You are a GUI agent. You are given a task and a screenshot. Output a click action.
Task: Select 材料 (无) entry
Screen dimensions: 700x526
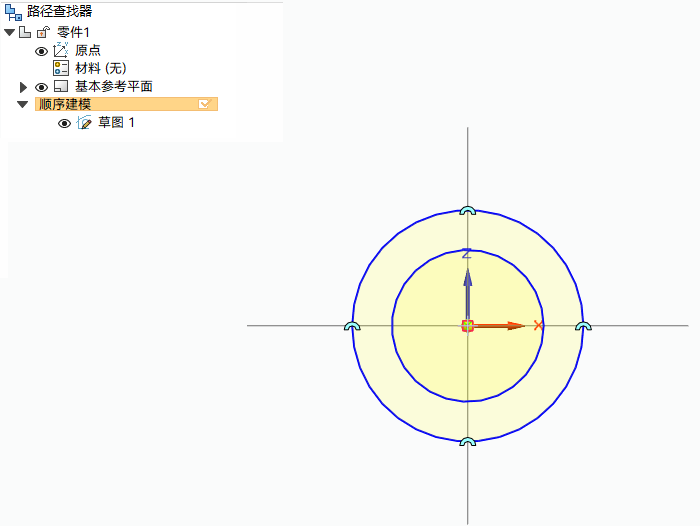101,68
